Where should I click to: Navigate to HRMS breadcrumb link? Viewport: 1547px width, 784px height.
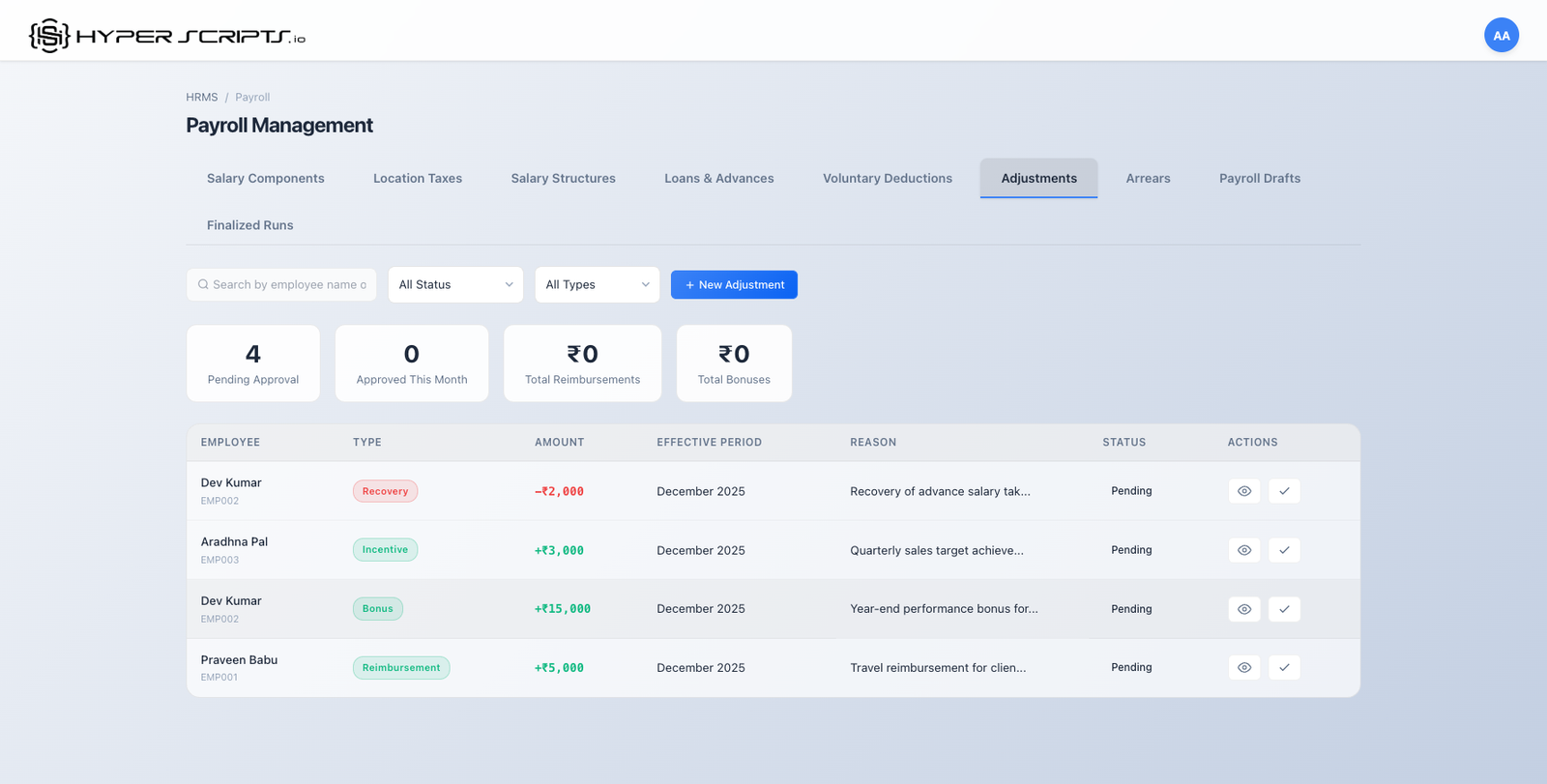201,98
